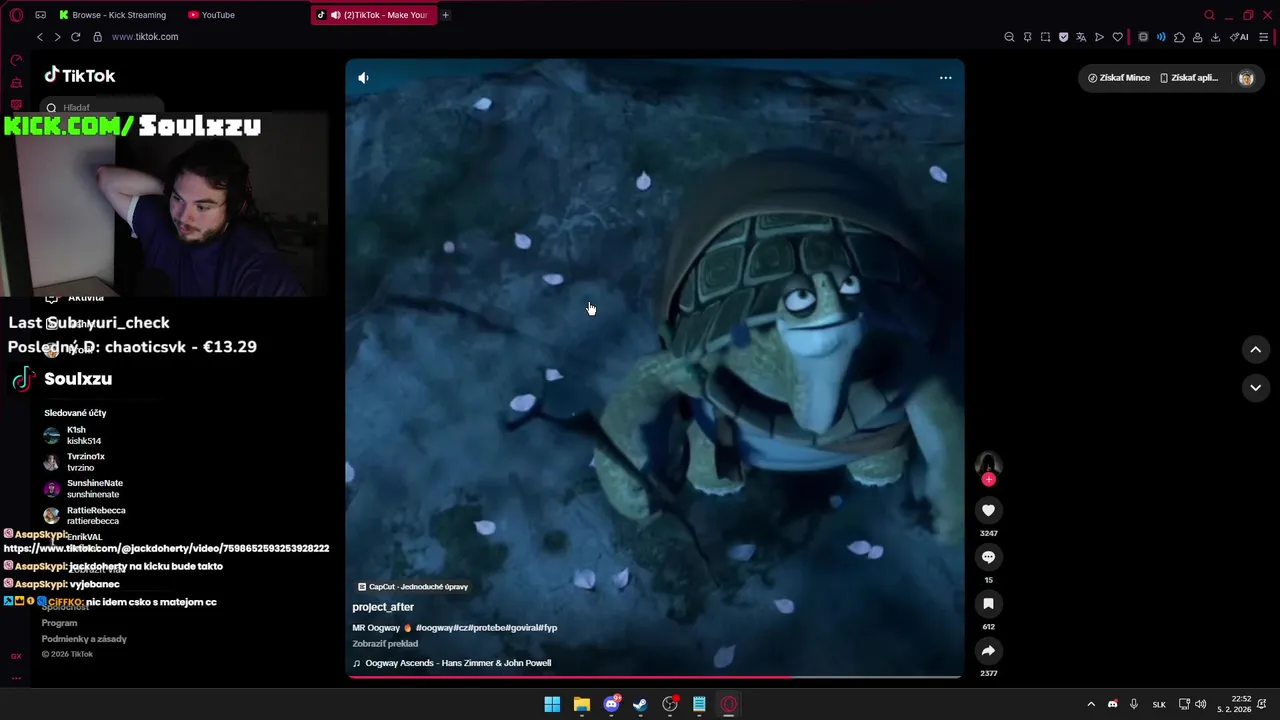Open the Opera search tabs magnifier
The height and width of the screenshot is (720, 1280).
point(1209,15)
